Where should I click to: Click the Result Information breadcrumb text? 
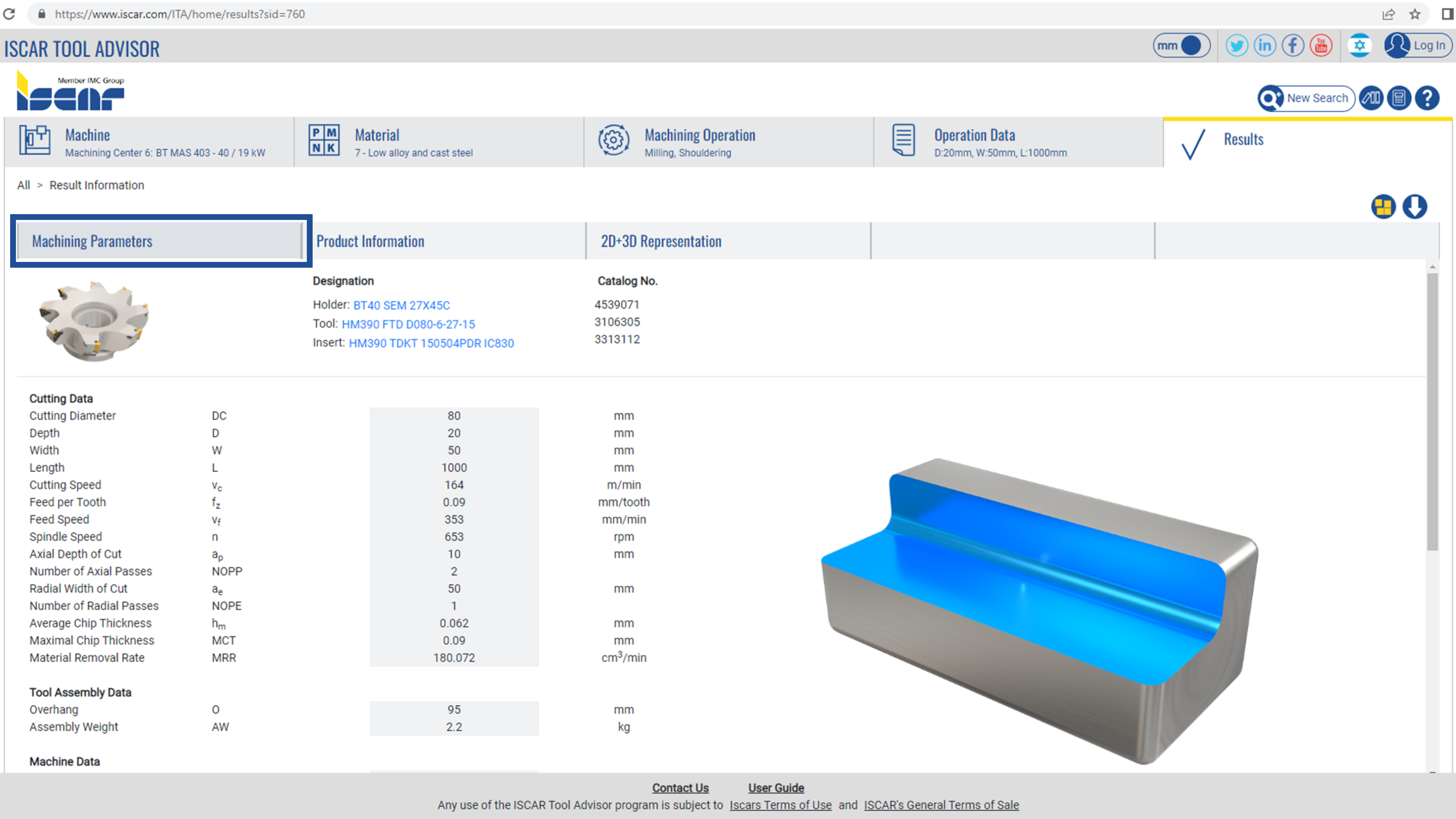click(97, 185)
